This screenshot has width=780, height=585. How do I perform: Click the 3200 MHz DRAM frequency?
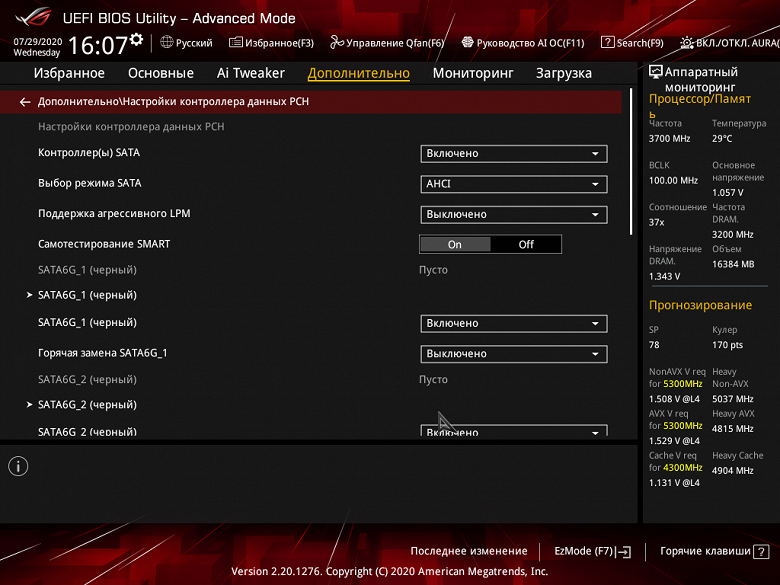[x=732, y=234]
